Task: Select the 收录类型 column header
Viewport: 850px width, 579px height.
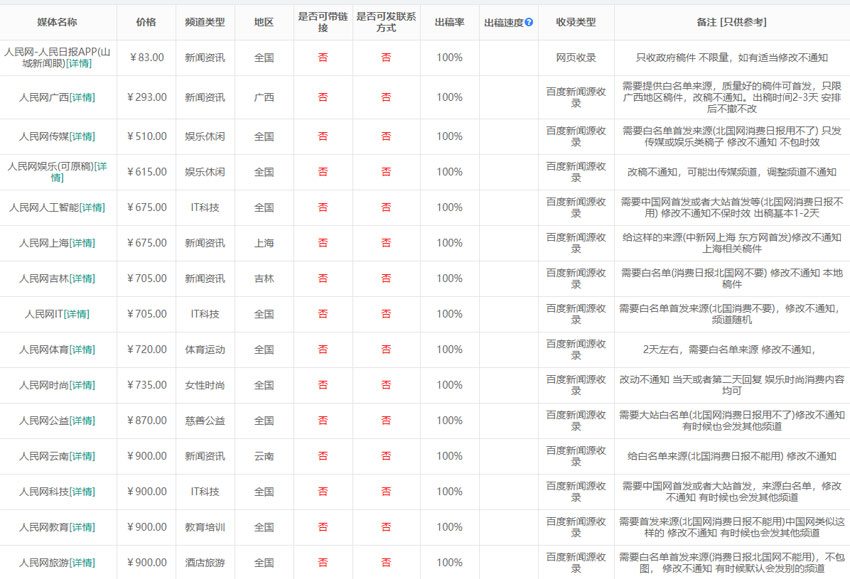Action: click(x=575, y=22)
